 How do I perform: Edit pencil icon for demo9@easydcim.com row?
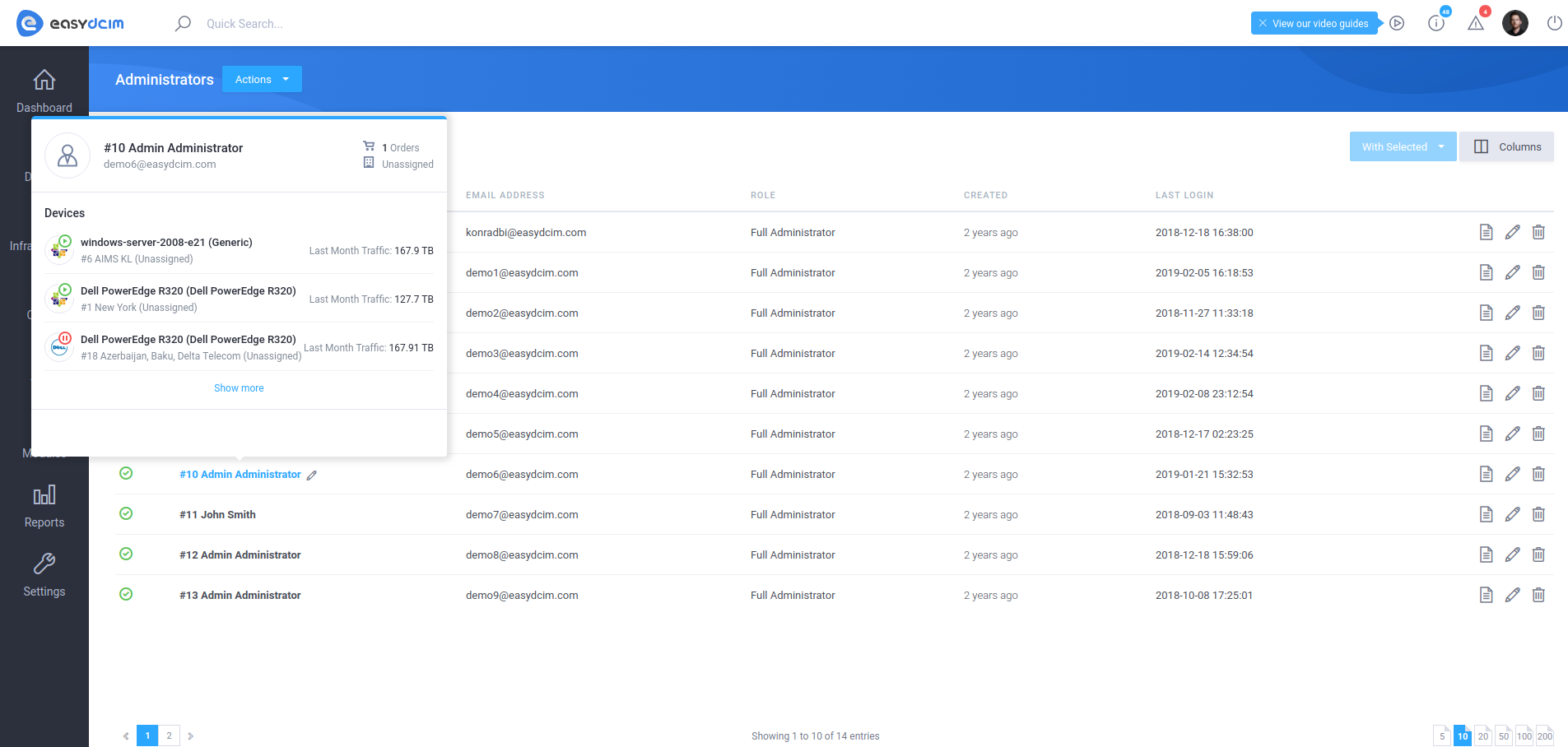coord(1512,595)
